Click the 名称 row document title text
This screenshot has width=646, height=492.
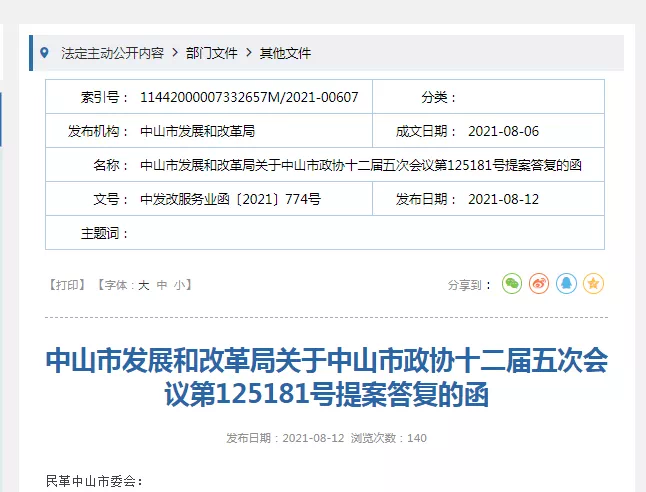361,165
